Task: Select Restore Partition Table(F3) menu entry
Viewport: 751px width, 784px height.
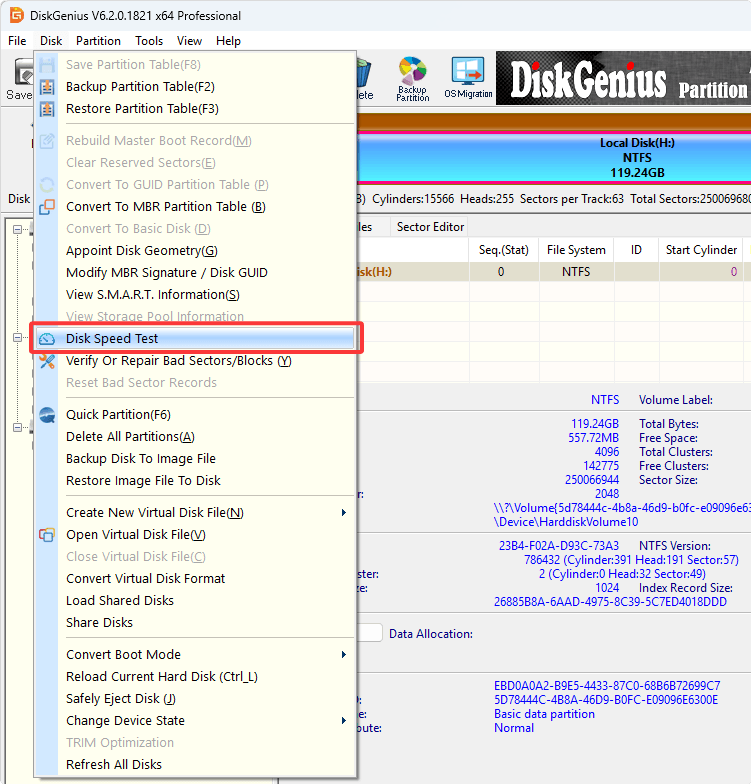Action: tap(196, 108)
